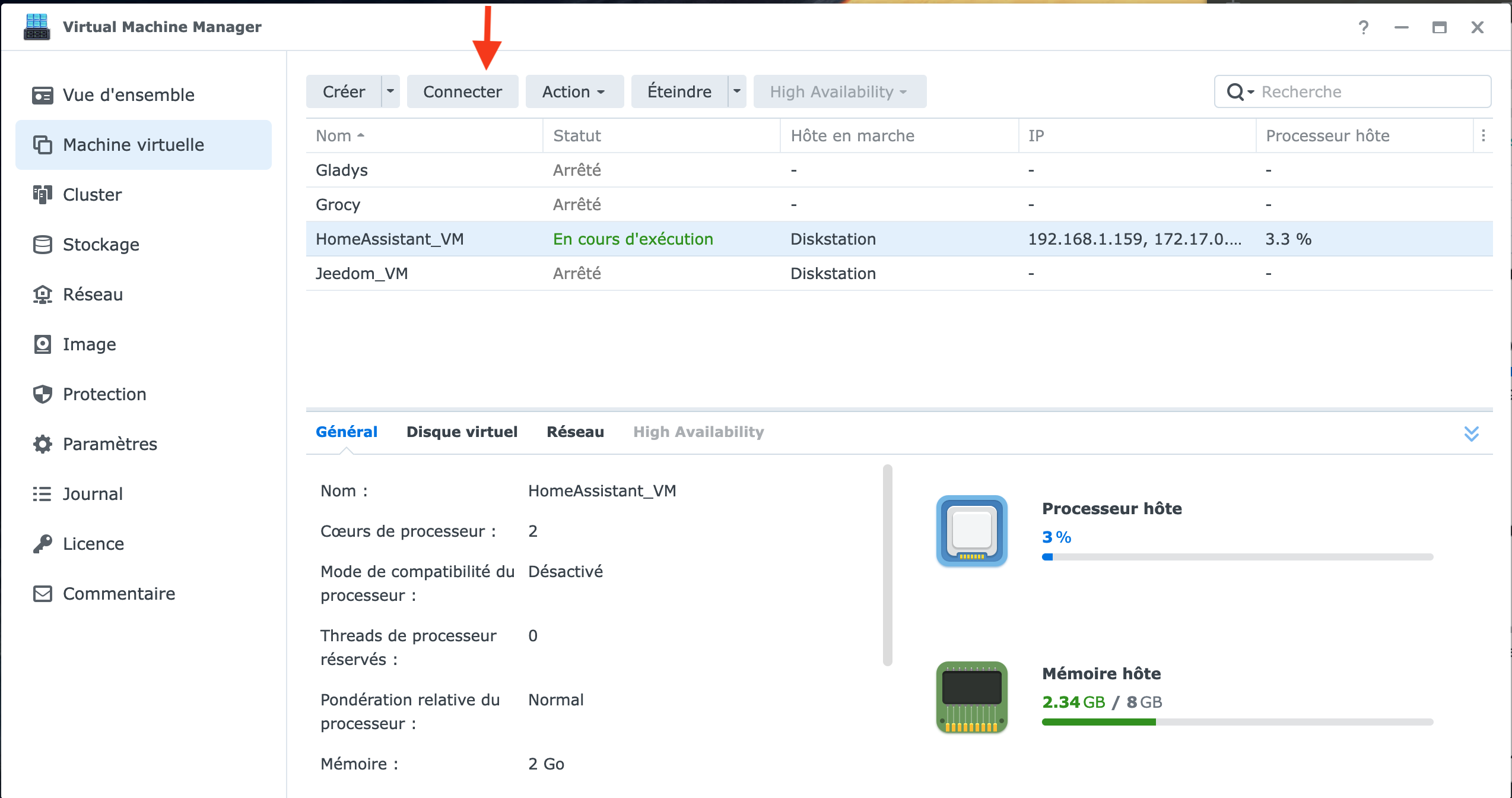Click the 3.3 % processor value
The image size is (1512, 798).
tap(1288, 239)
